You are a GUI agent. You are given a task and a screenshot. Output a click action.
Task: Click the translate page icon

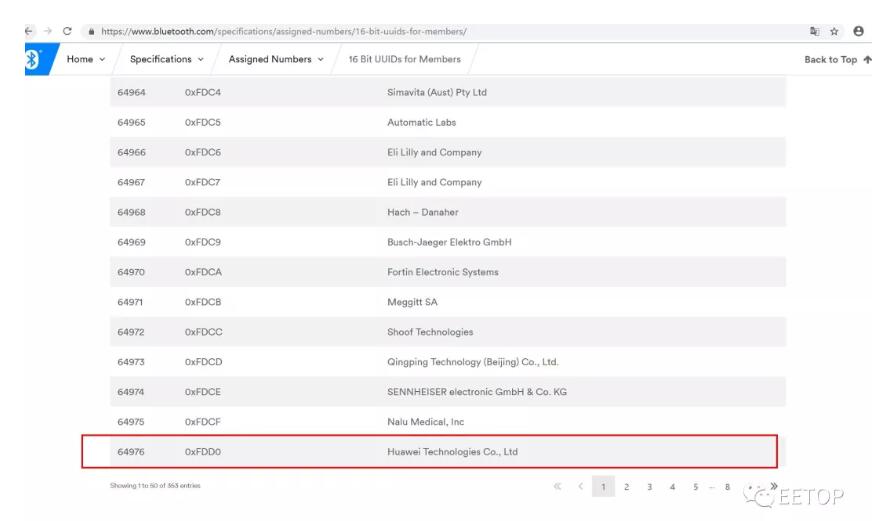pyautogui.click(x=815, y=31)
